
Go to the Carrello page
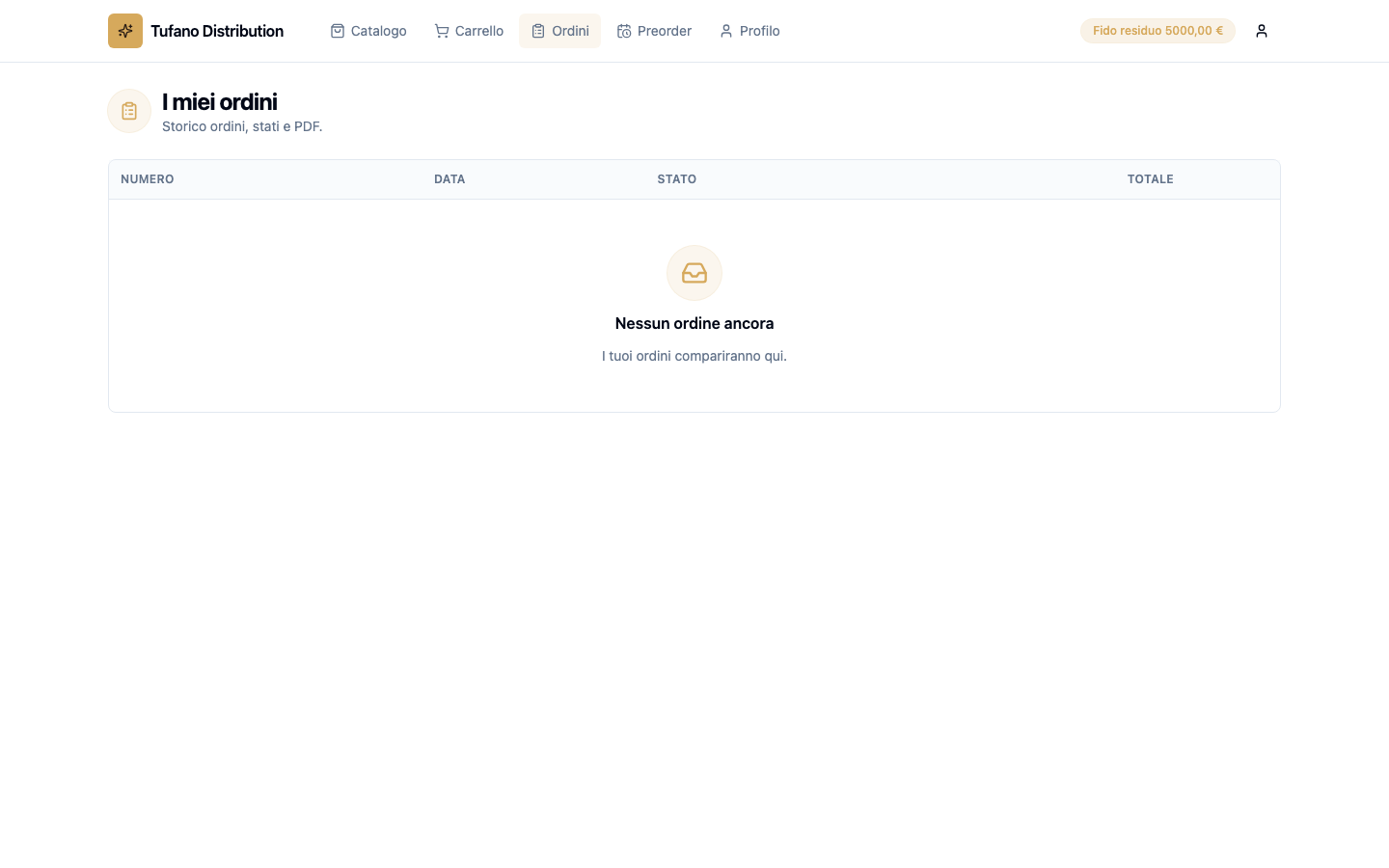[469, 31]
